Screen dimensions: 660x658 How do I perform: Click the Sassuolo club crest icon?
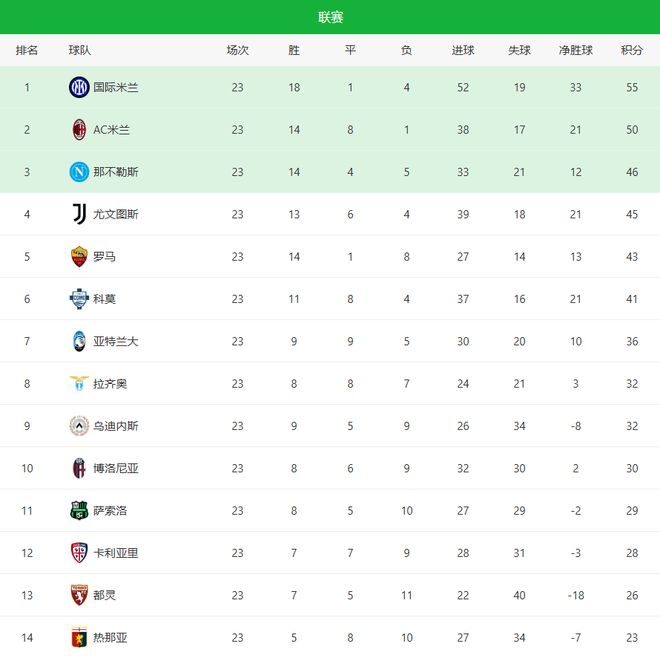(x=79, y=510)
